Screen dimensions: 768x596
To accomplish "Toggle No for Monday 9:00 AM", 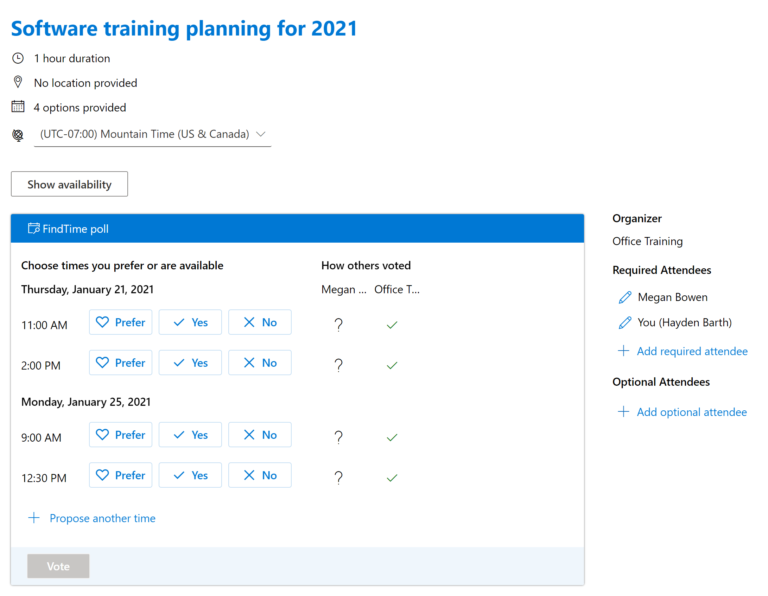I will [x=260, y=435].
